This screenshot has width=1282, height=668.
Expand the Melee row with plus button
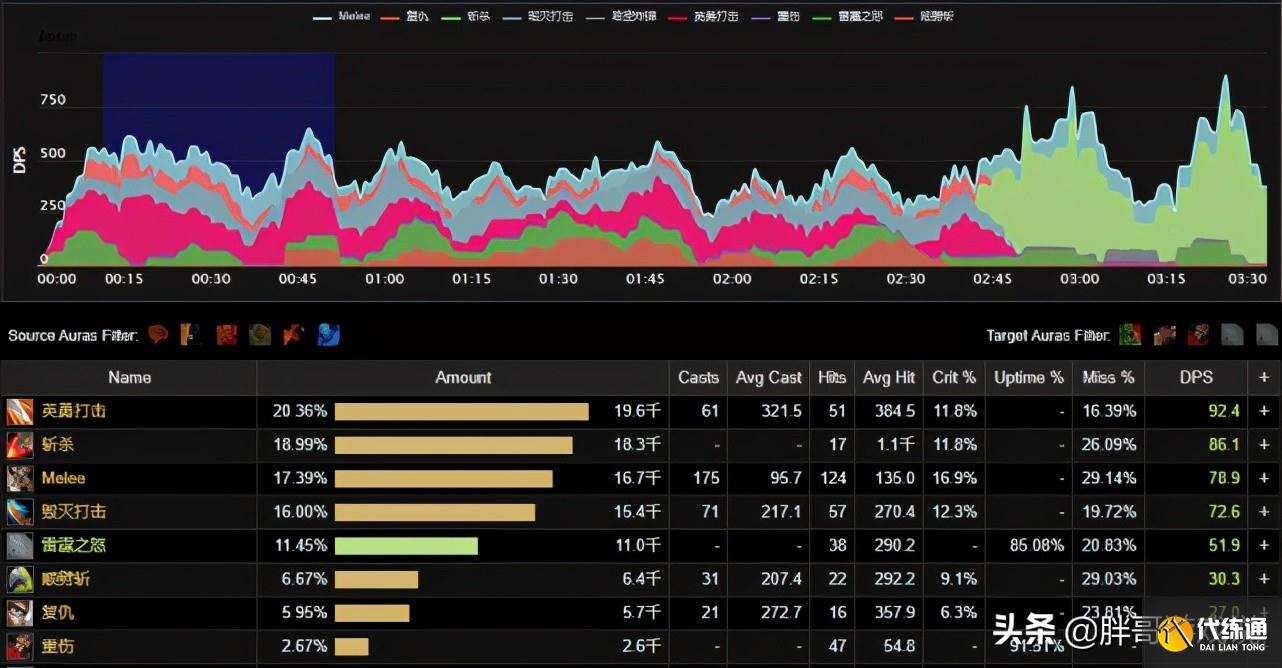tap(1264, 478)
